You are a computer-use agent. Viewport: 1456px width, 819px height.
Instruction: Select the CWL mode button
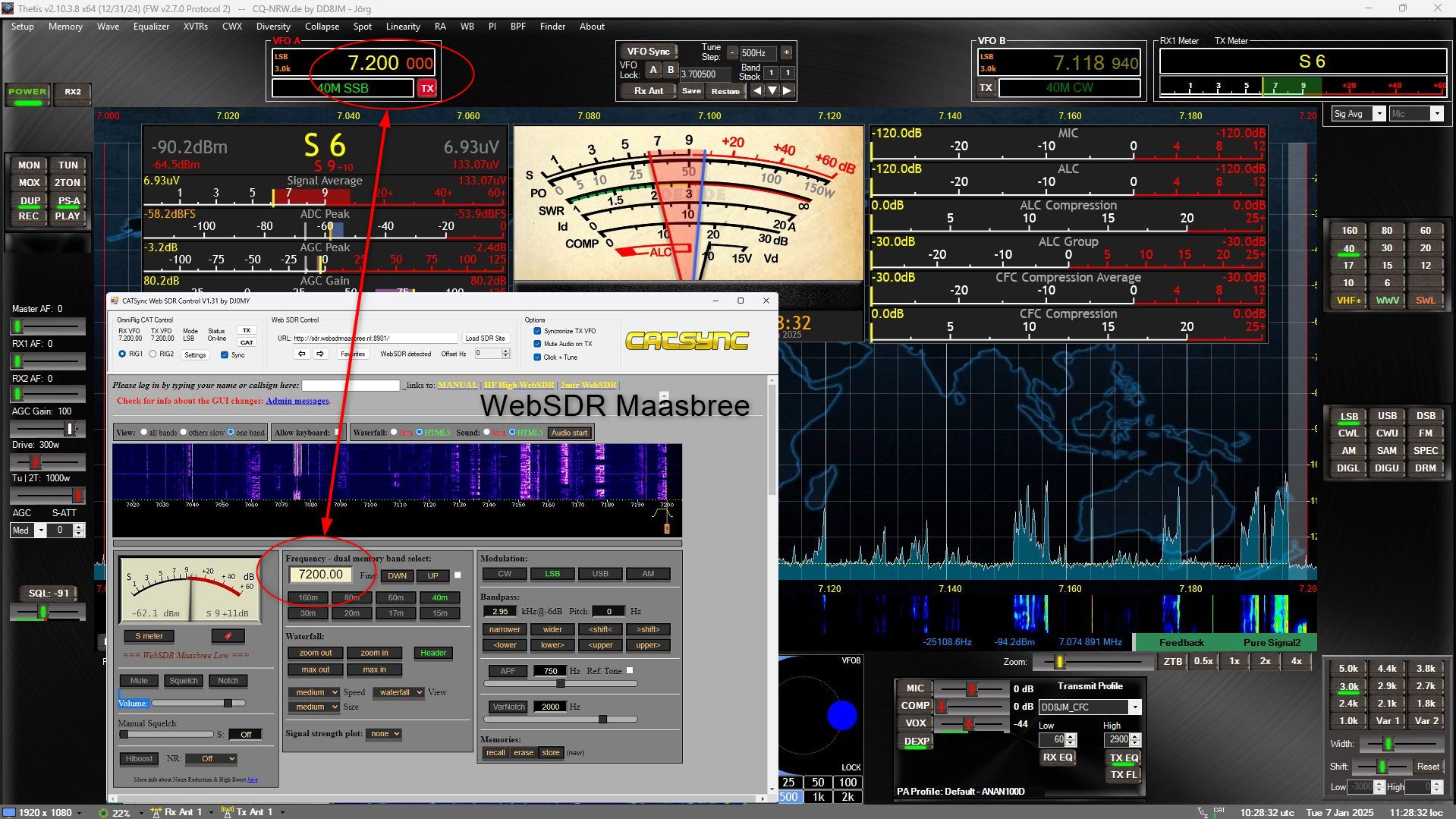[x=1348, y=433]
